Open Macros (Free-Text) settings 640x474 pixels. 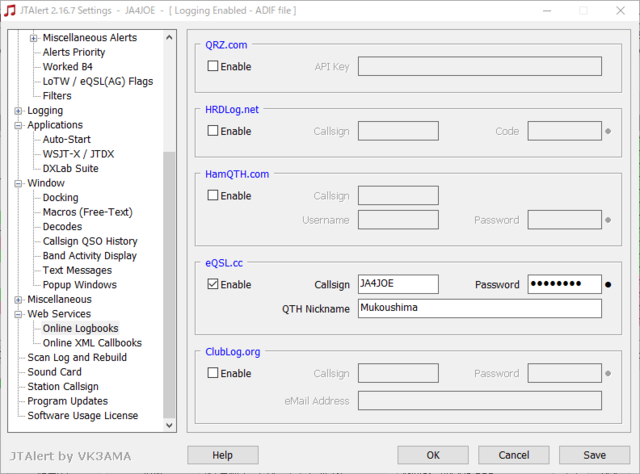pos(88,212)
